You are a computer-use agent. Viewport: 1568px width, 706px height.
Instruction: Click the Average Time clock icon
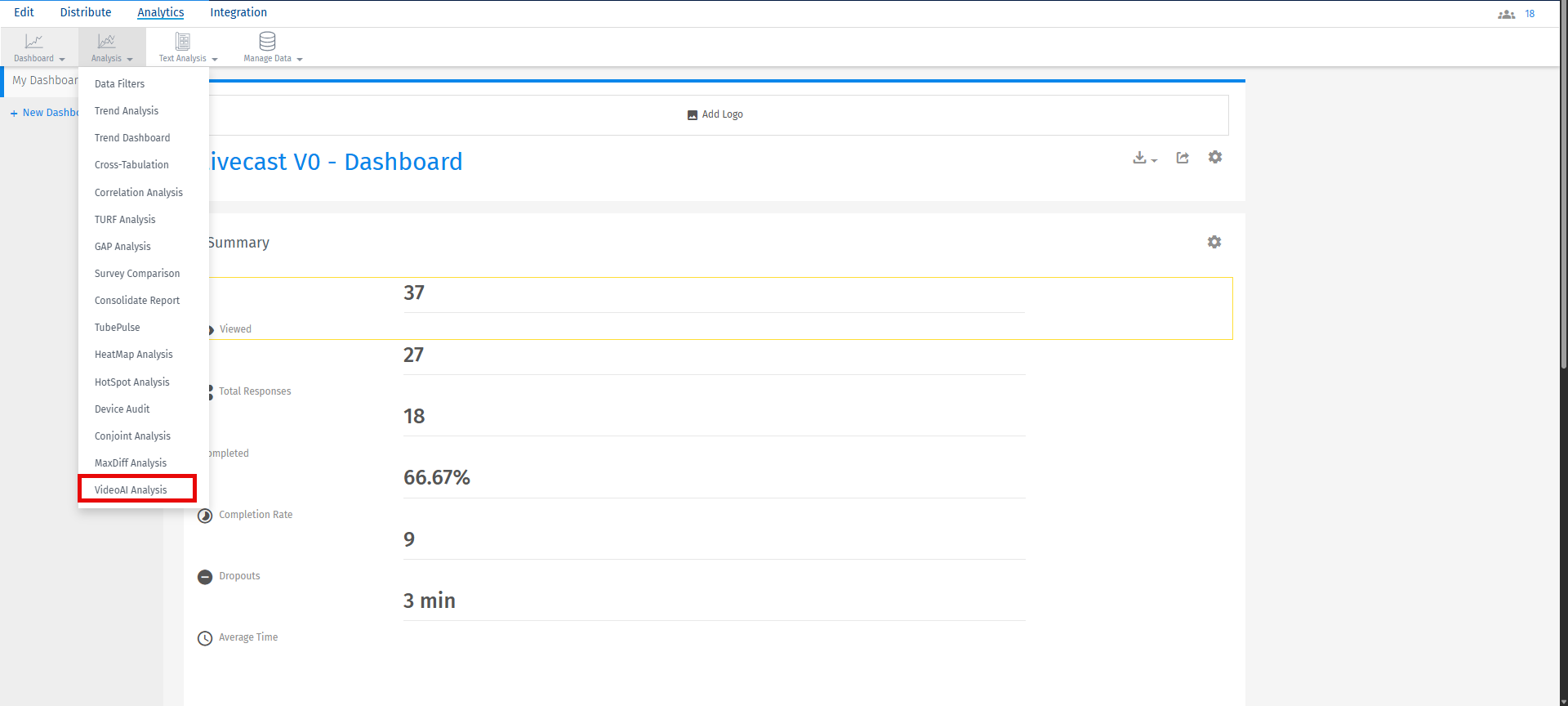tap(205, 638)
